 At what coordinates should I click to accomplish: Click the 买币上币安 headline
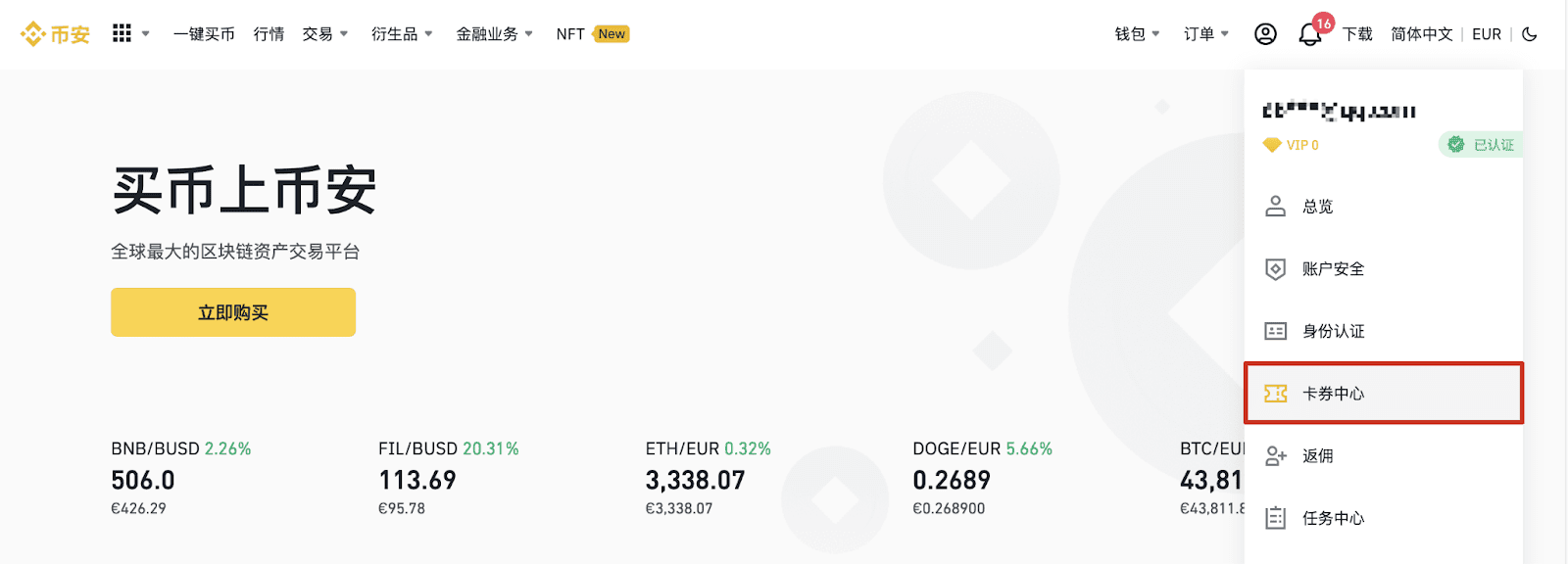point(244,190)
